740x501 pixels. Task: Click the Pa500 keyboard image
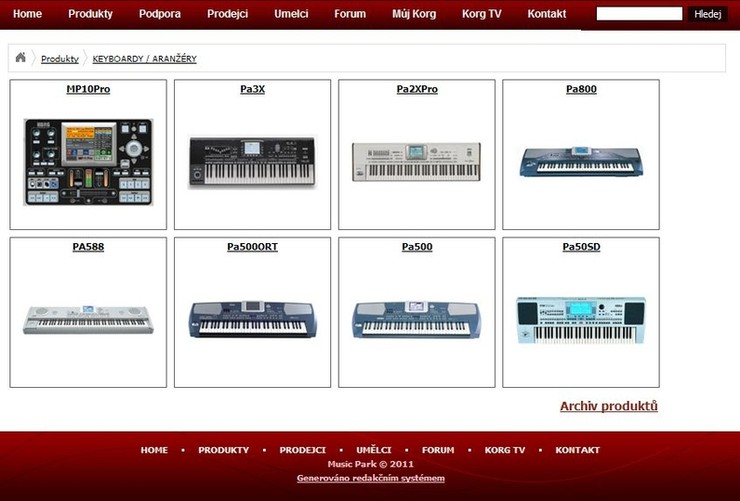417,319
